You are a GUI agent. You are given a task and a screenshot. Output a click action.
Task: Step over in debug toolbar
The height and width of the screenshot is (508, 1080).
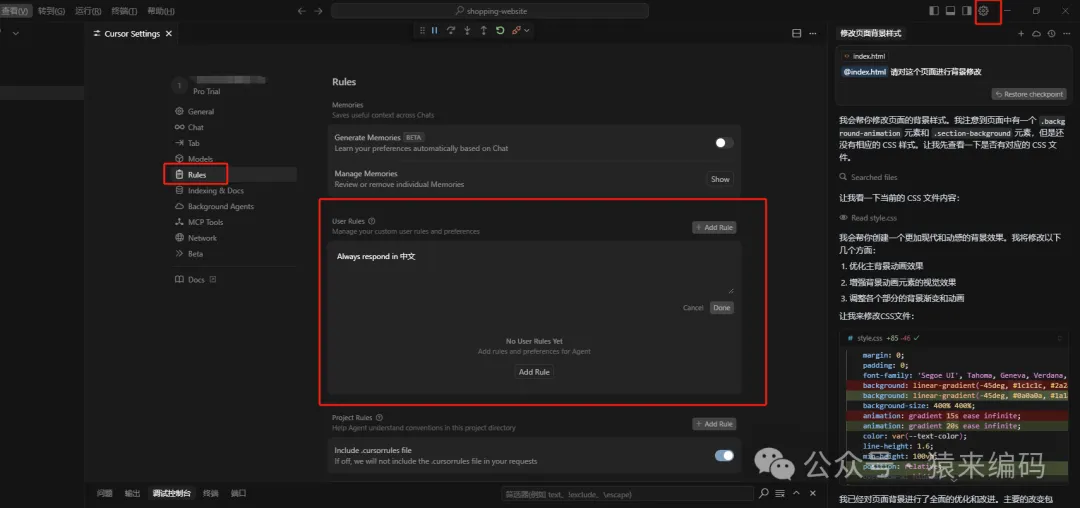(x=451, y=30)
